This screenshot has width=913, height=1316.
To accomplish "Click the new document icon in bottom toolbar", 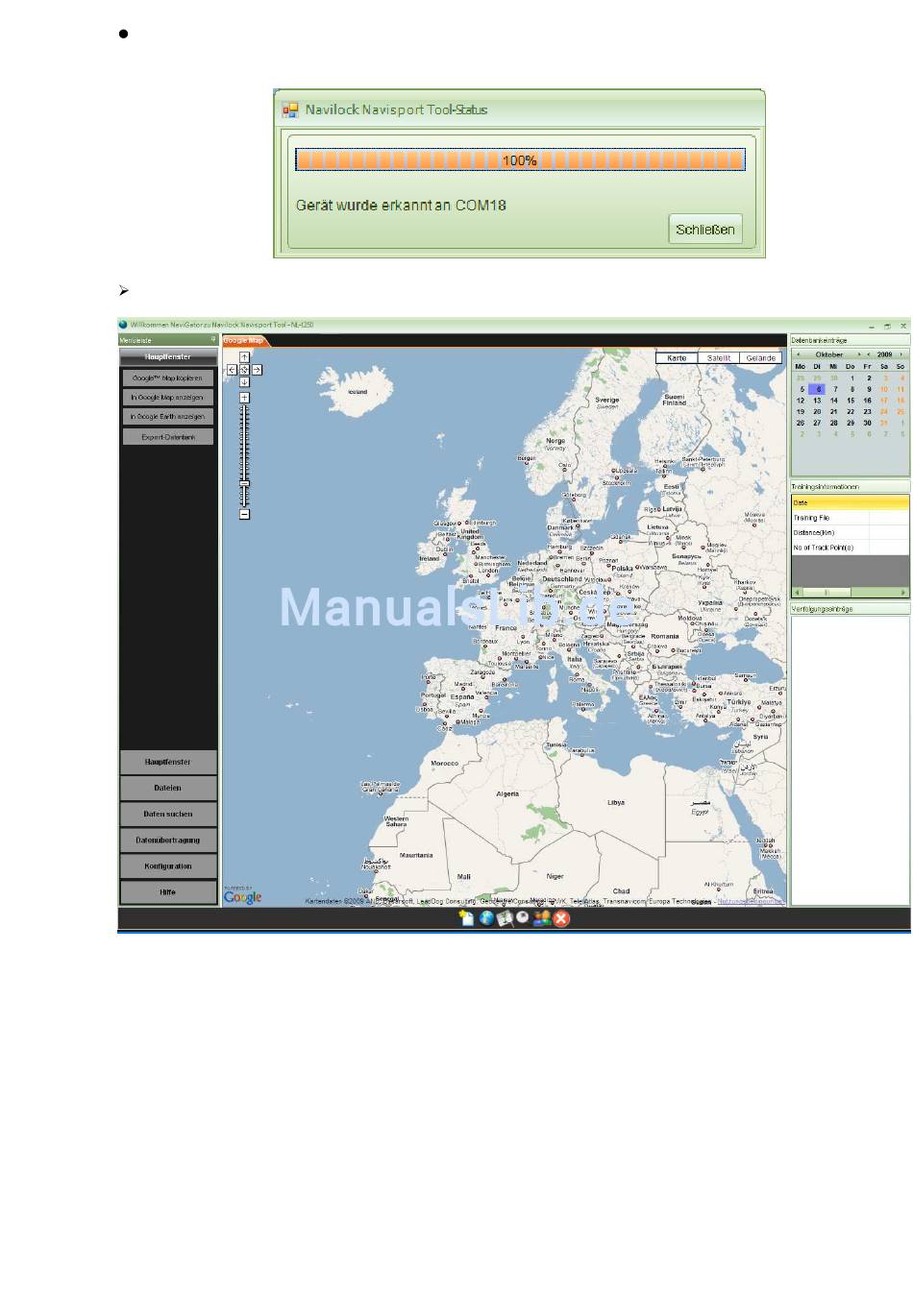I will 467,918.
